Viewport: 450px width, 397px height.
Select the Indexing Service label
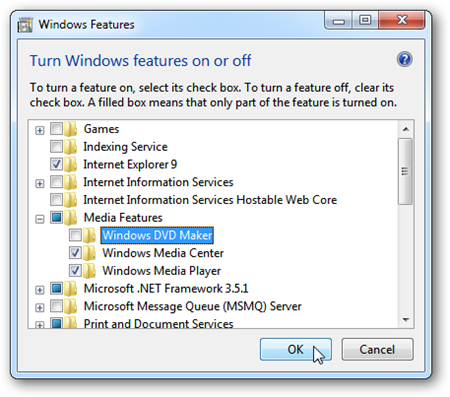click(126, 147)
